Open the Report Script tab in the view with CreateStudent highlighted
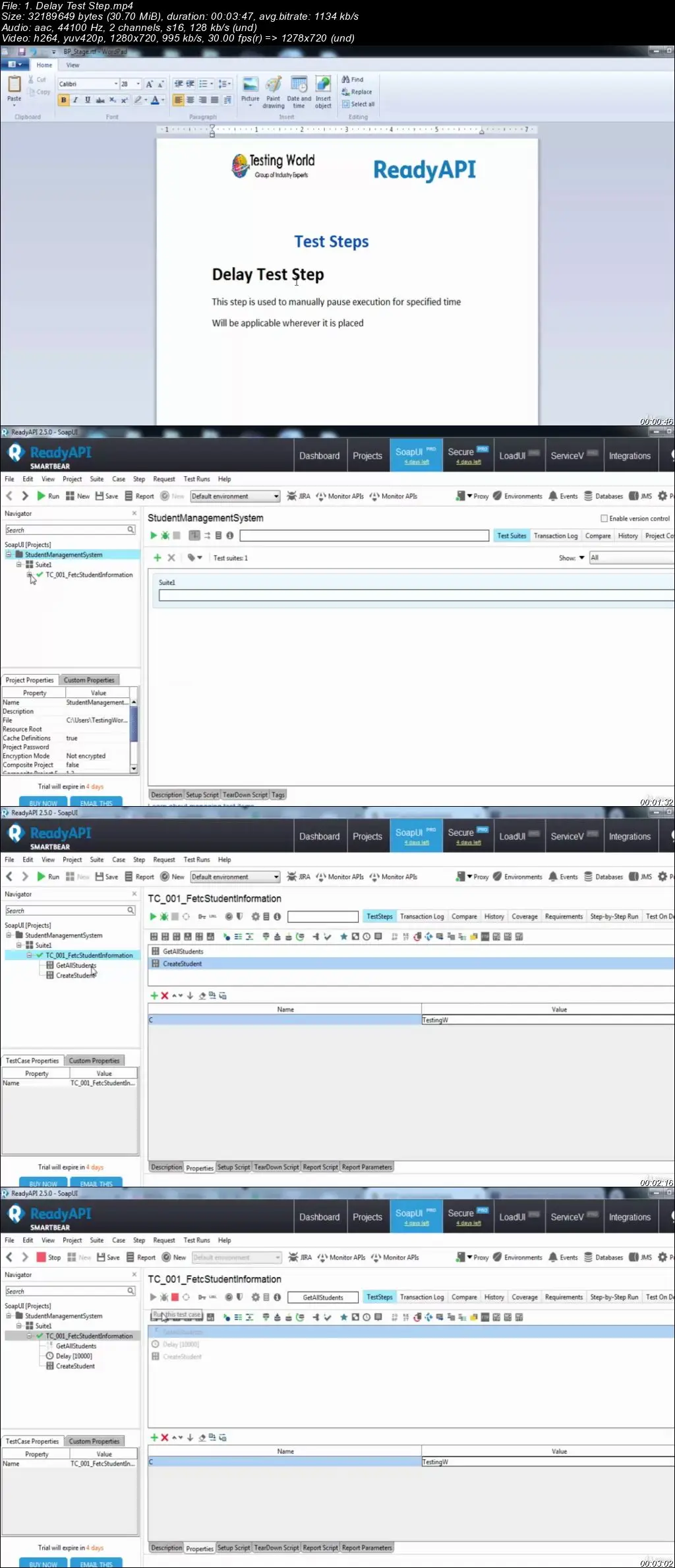This screenshot has height=1568, width=675. pyautogui.click(x=320, y=1167)
